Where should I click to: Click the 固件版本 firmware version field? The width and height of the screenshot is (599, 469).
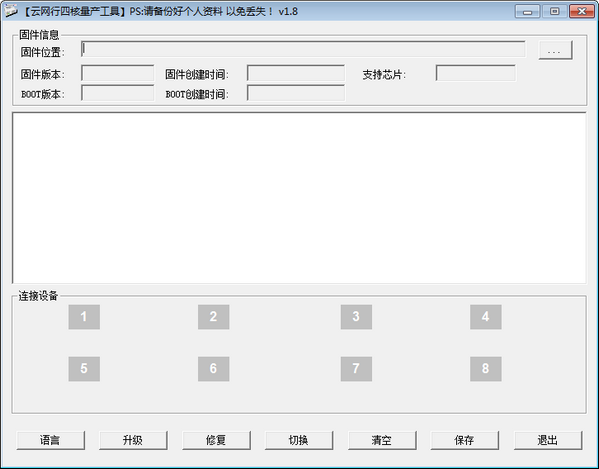[x=118, y=73]
